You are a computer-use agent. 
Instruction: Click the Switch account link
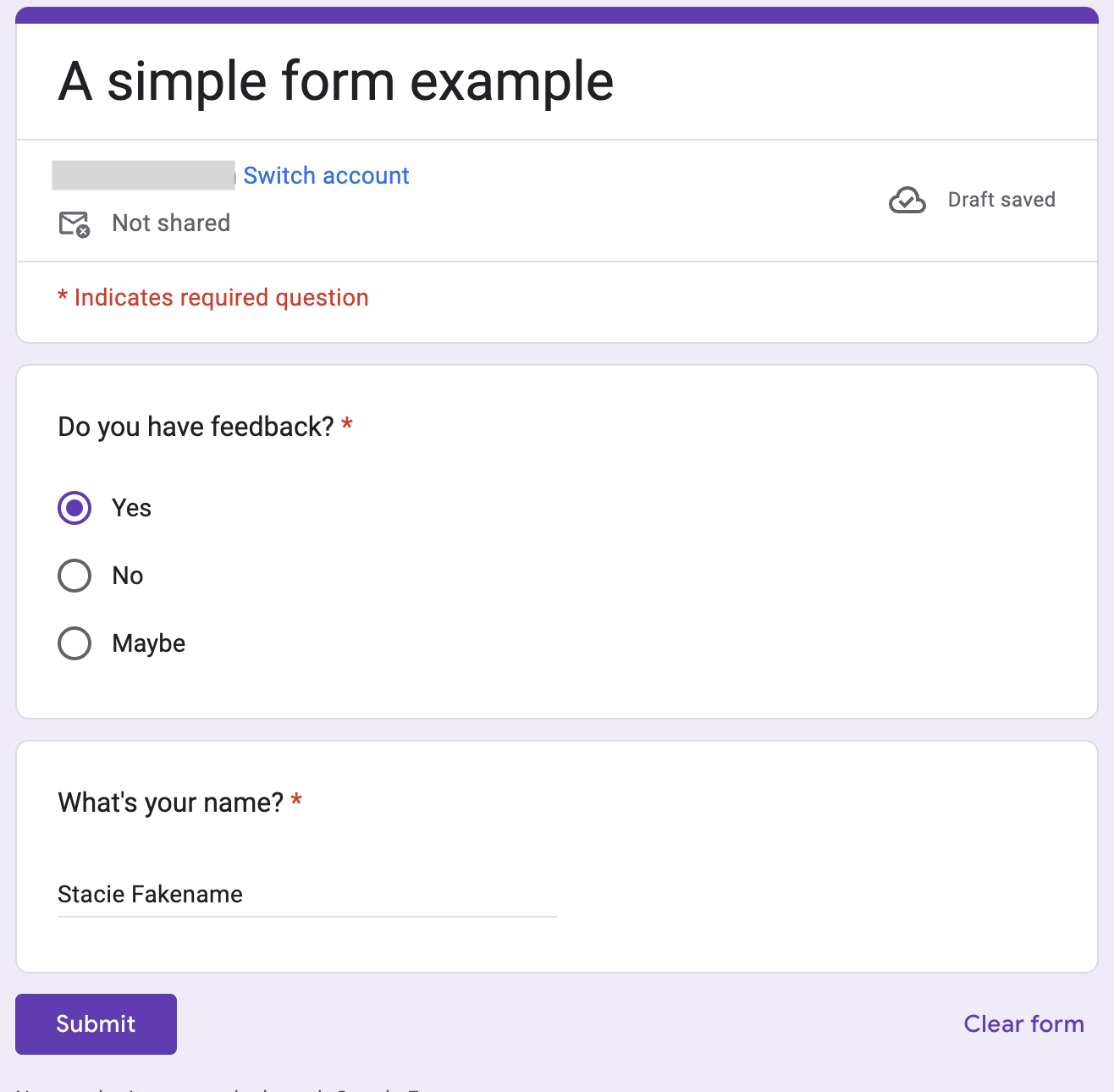point(326,176)
